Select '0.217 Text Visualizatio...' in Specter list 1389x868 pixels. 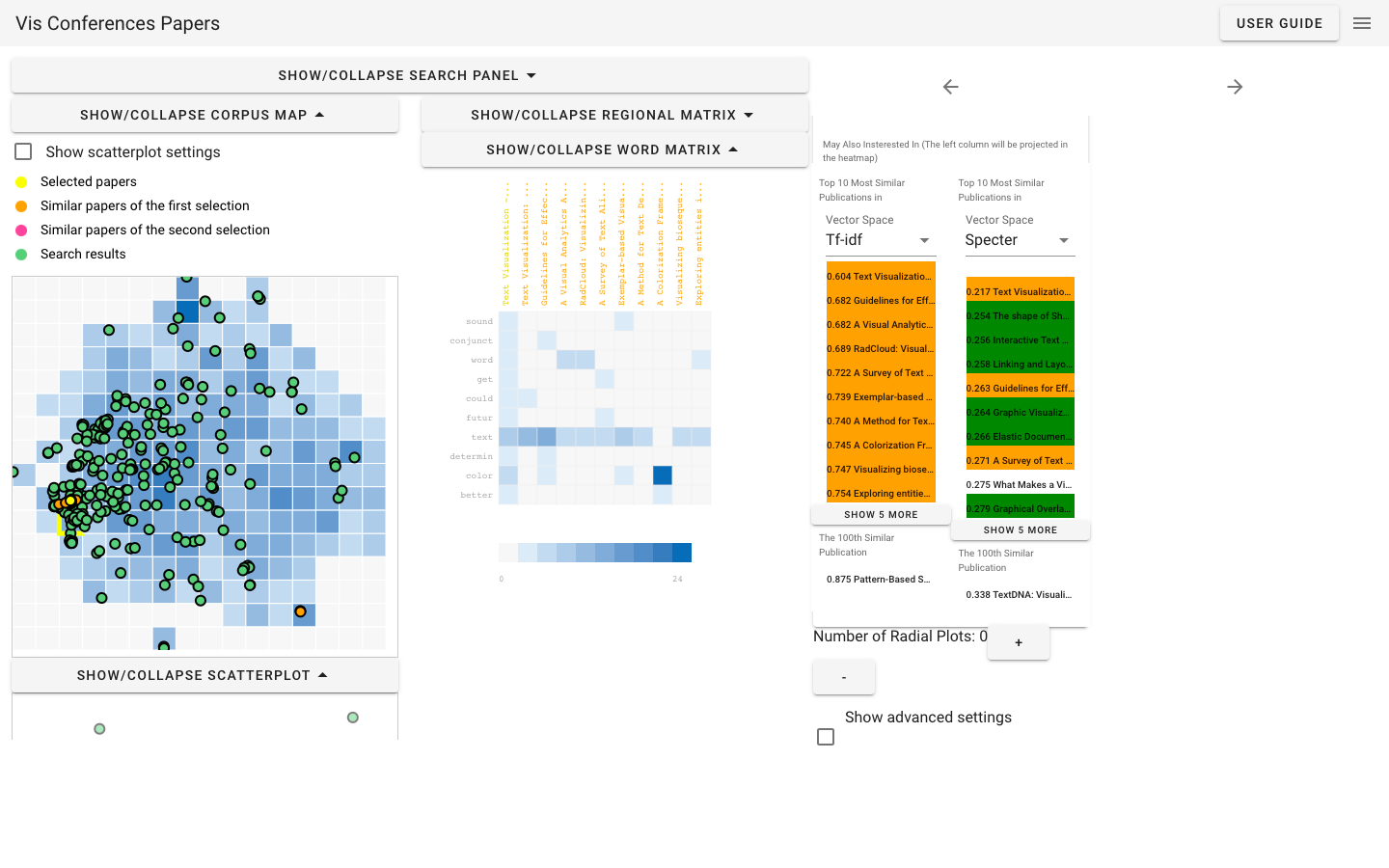coord(1021,292)
